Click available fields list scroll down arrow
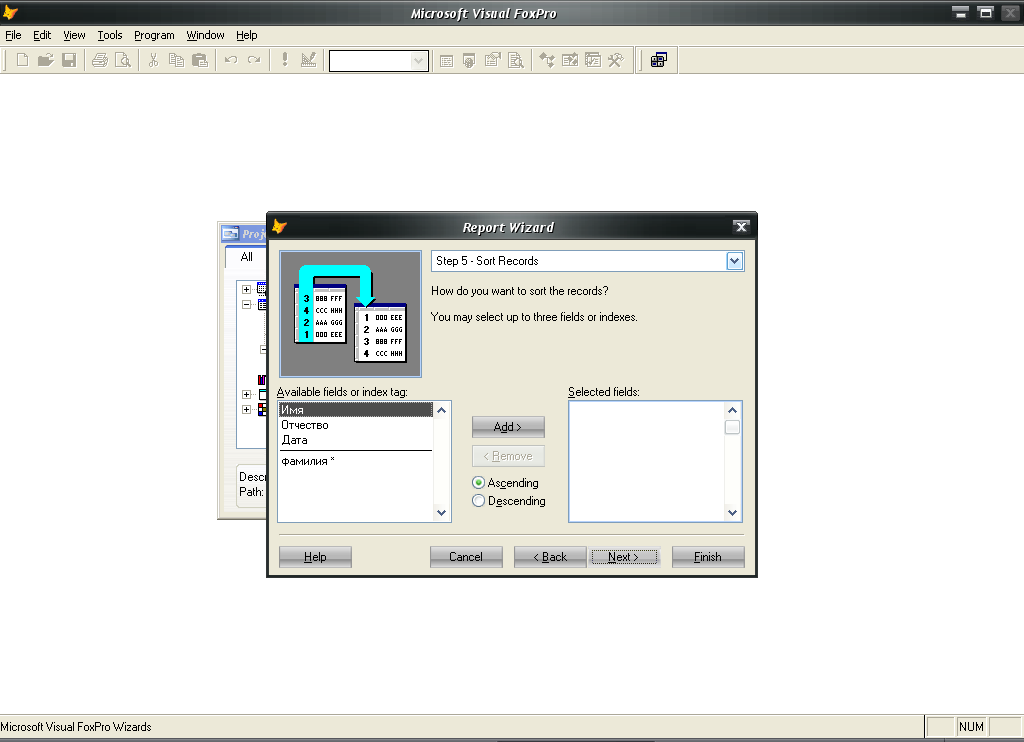Screen dimensions: 1024x742 pos(441,513)
